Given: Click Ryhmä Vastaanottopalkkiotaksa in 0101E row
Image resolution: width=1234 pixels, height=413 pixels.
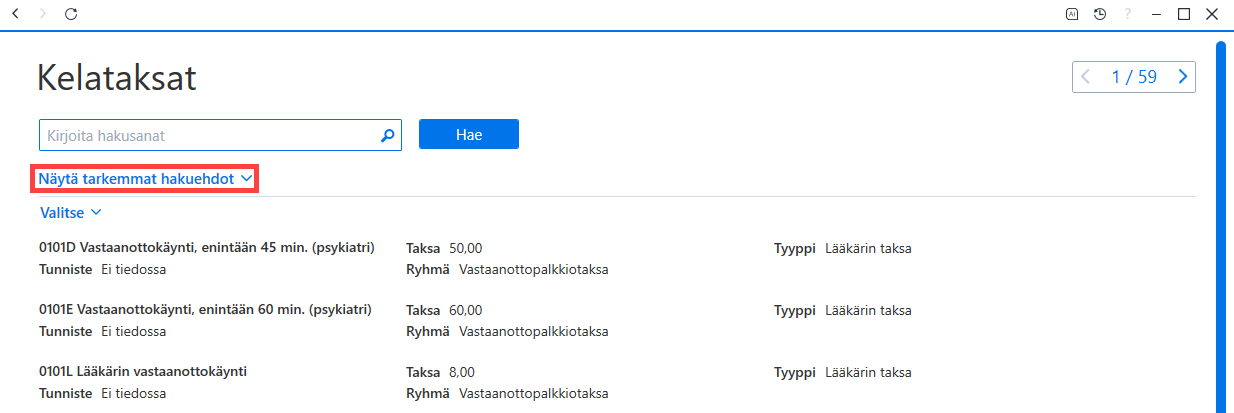Looking at the screenshot, I should point(507,331).
